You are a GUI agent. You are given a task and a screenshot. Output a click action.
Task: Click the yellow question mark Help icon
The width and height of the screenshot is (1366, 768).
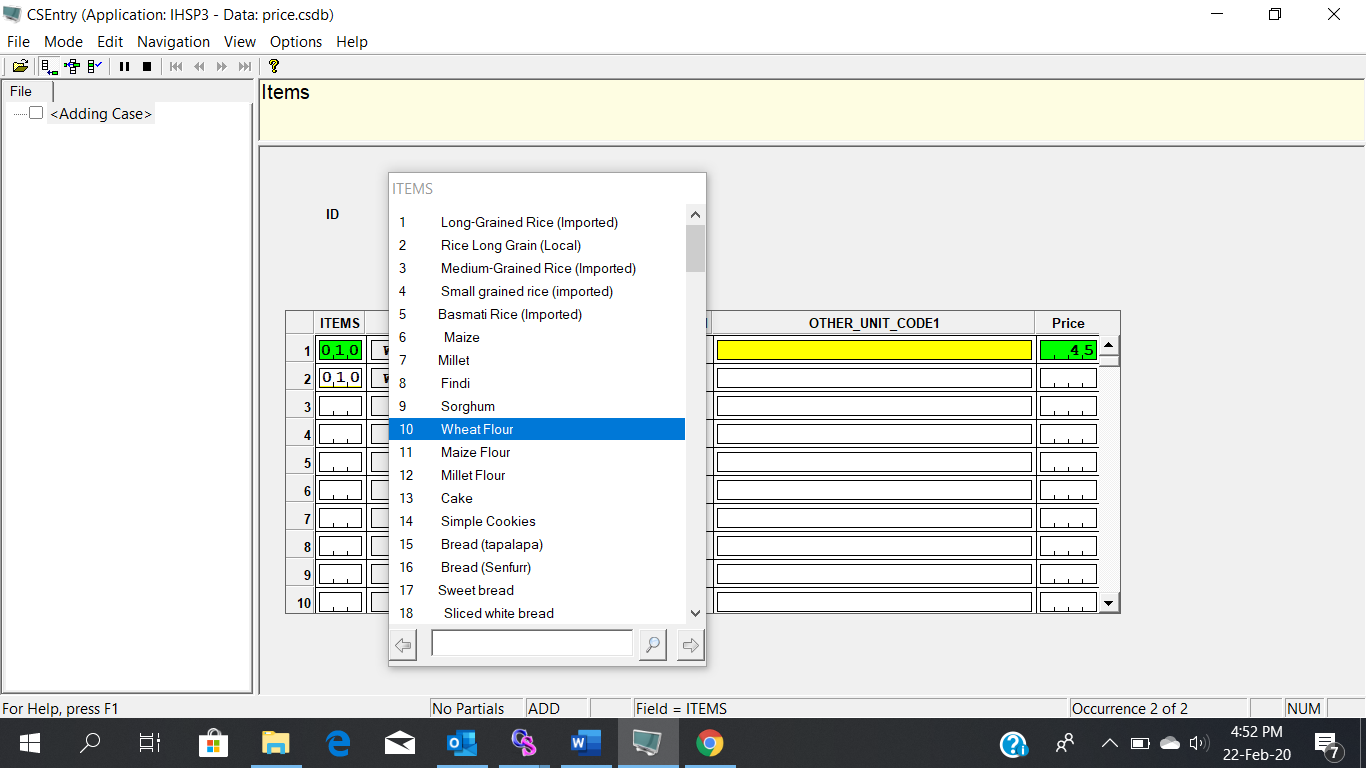pos(274,66)
